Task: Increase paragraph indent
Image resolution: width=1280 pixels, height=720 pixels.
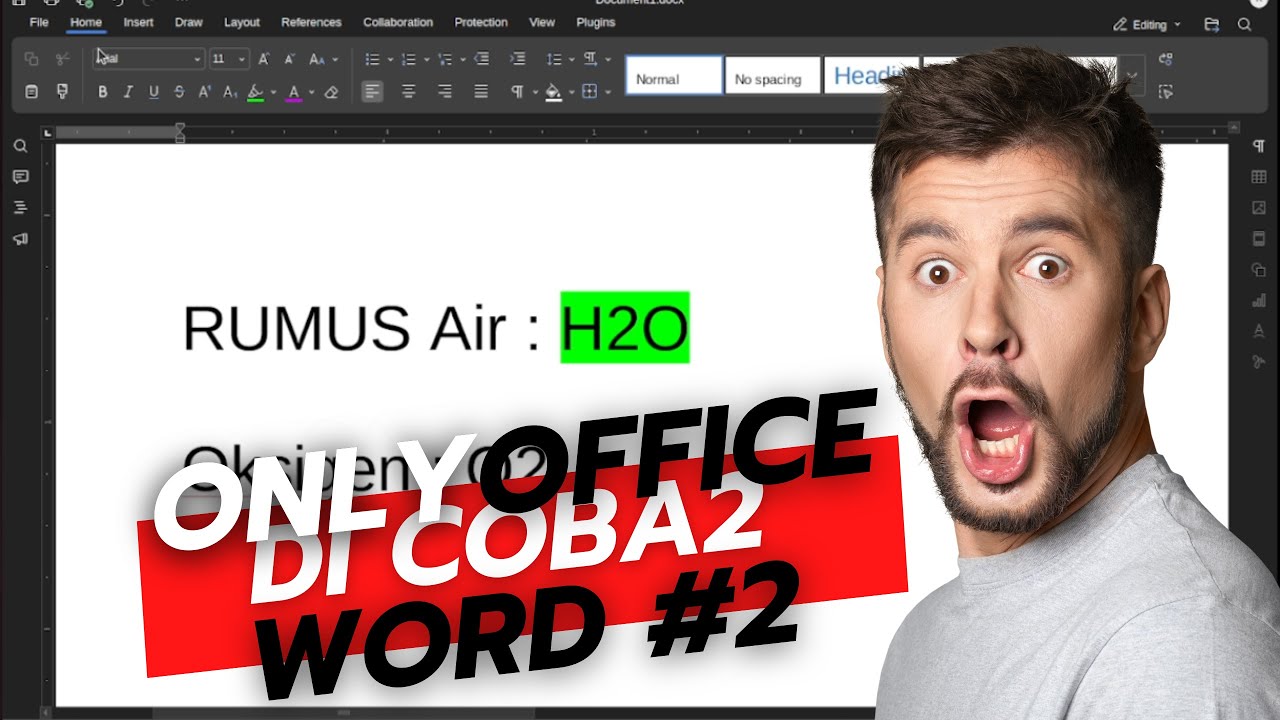Action: tap(517, 59)
